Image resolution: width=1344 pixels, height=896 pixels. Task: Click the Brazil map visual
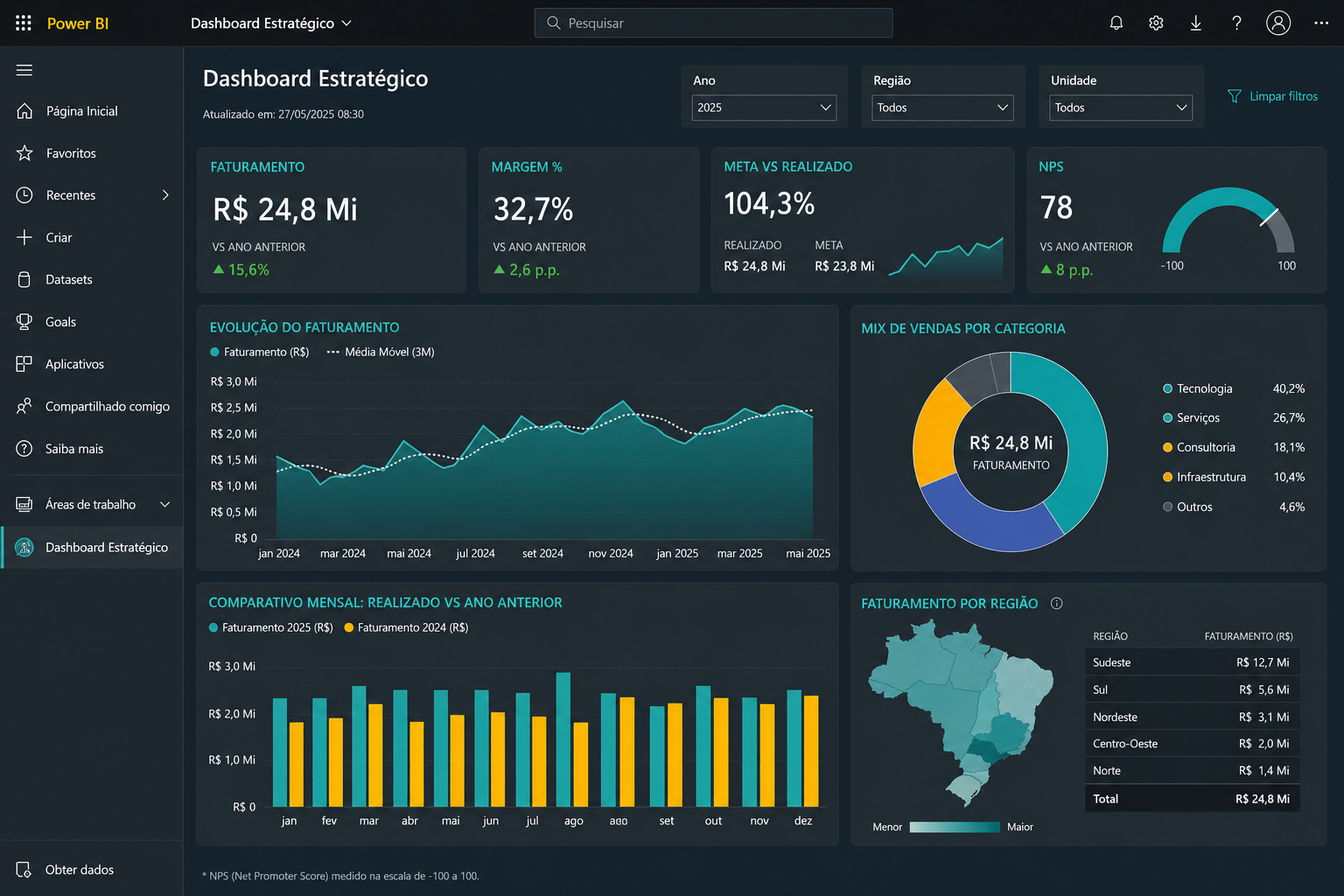point(960,712)
